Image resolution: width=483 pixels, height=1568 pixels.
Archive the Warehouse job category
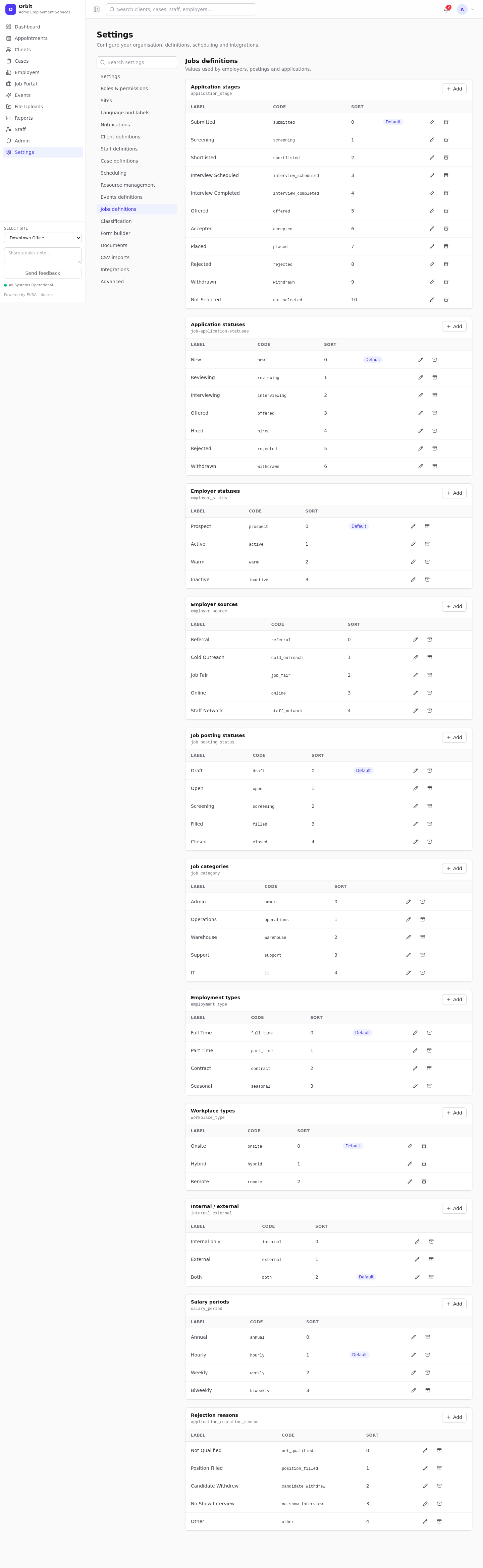[x=423, y=938]
